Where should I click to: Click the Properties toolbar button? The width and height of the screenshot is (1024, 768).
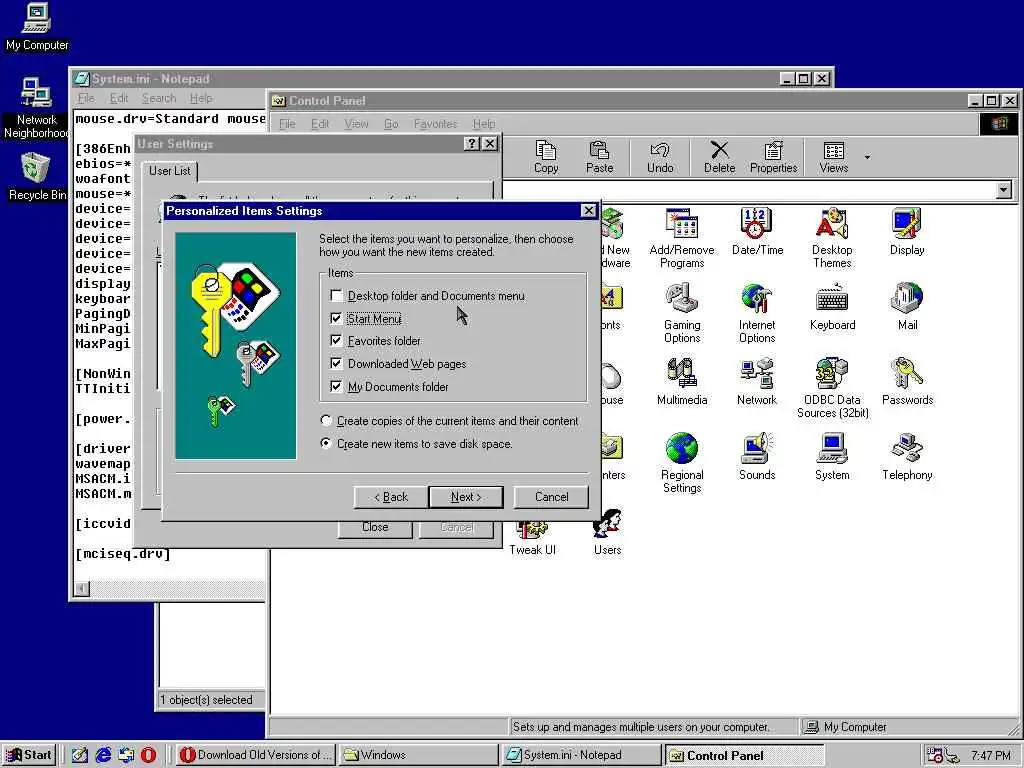tap(773, 157)
